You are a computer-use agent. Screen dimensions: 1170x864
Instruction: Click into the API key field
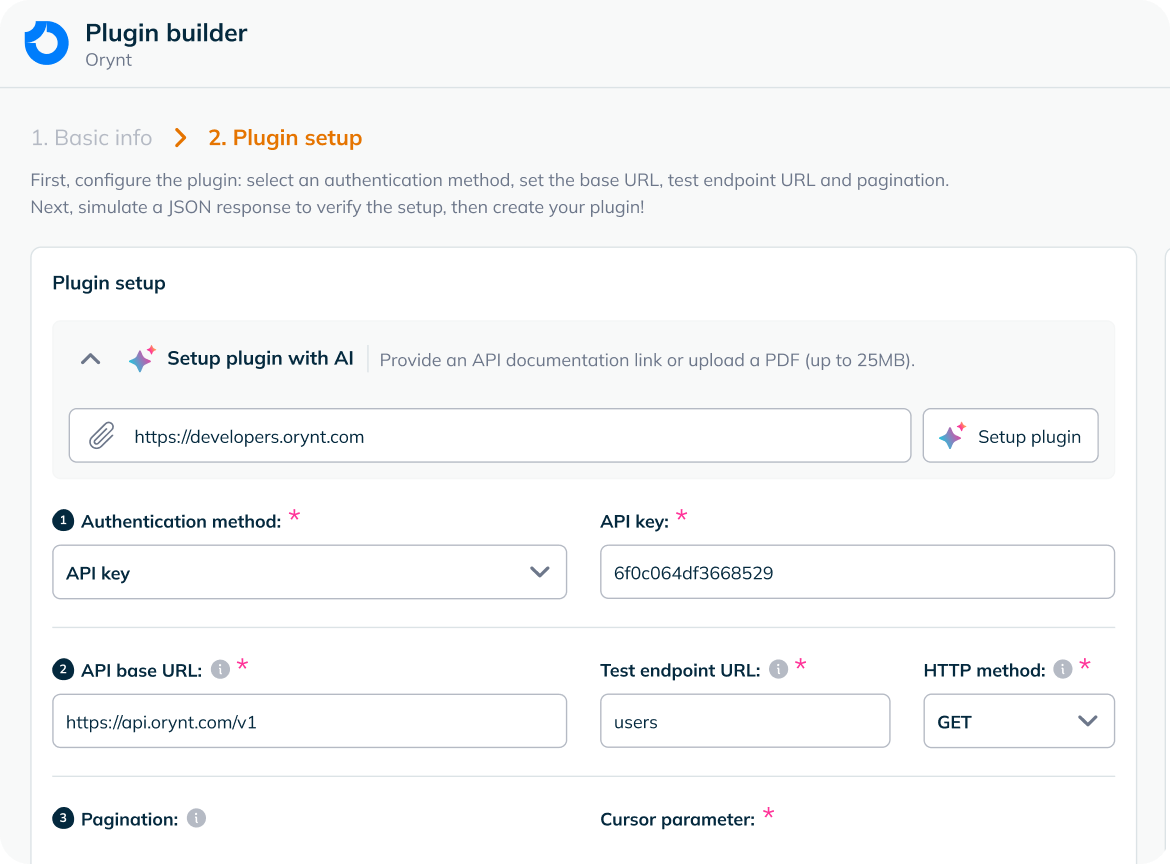coord(857,572)
